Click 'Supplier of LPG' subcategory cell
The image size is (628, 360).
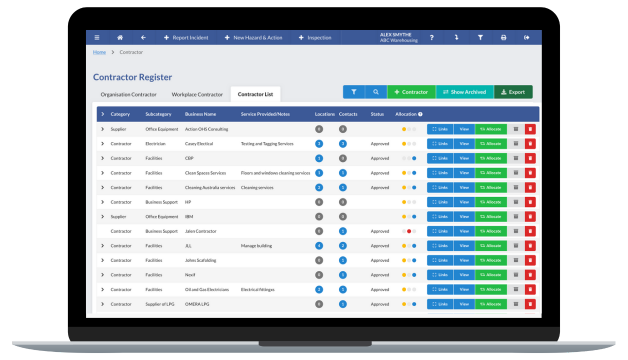click(x=160, y=304)
